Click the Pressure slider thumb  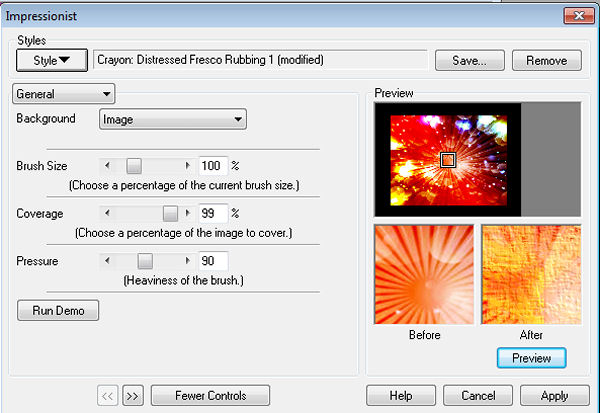pyautogui.click(x=145, y=261)
